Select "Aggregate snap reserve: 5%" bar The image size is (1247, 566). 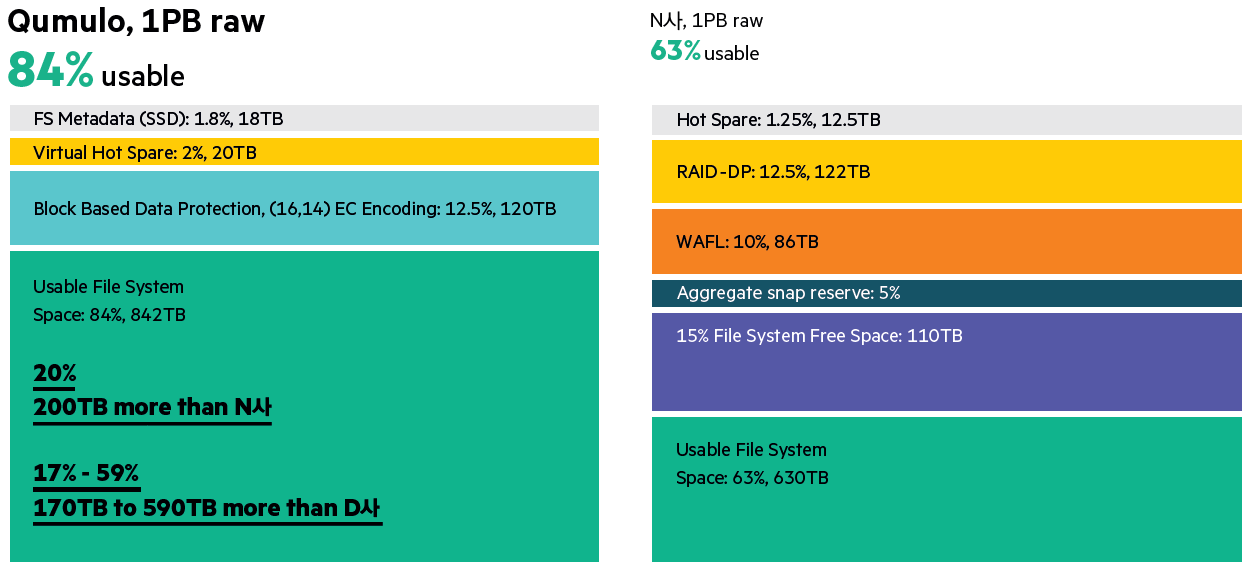click(947, 293)
